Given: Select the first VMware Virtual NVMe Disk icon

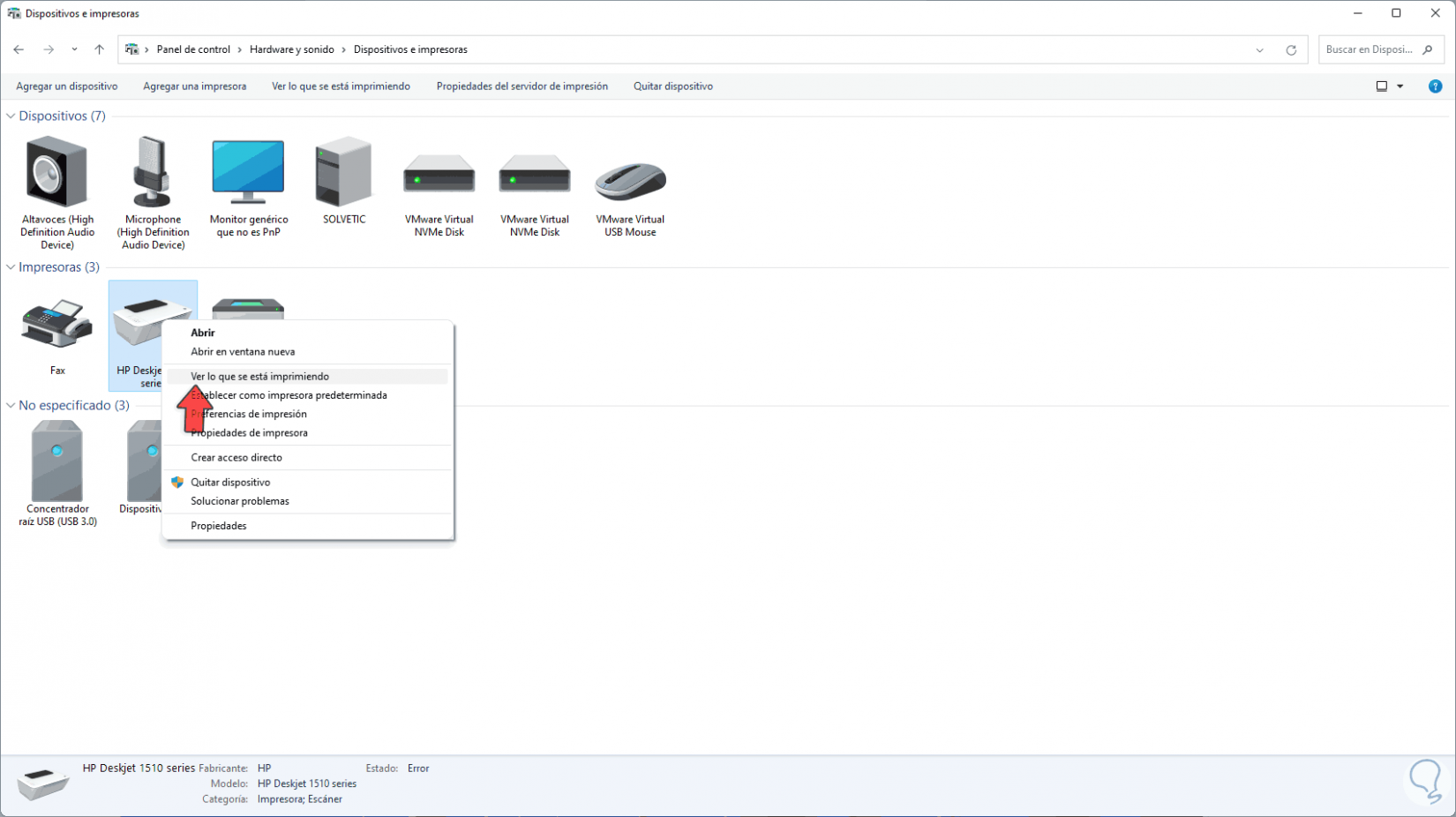Looking at the screenshot, I should point(439,174).
